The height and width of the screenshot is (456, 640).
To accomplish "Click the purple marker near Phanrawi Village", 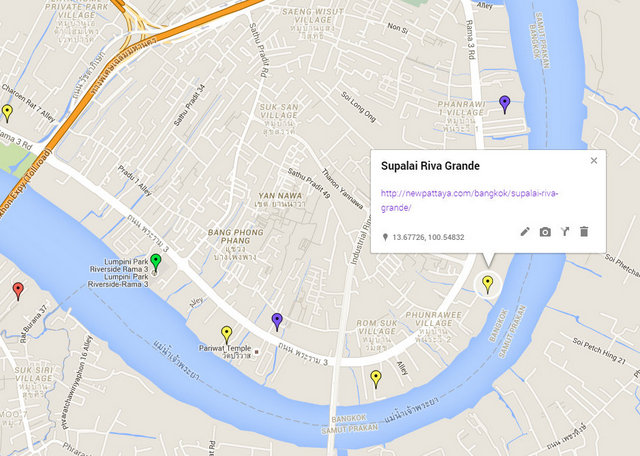I will click(505, 105).
